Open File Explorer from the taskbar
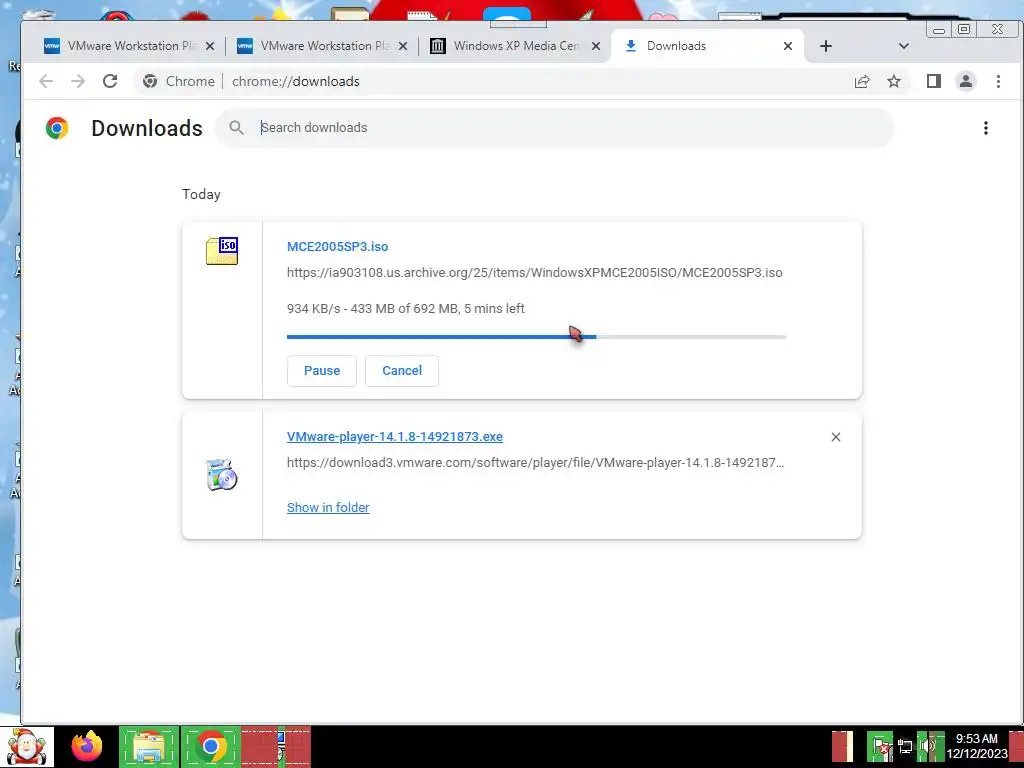Screen dimensions: 1024x768 (x=149, y=746)
